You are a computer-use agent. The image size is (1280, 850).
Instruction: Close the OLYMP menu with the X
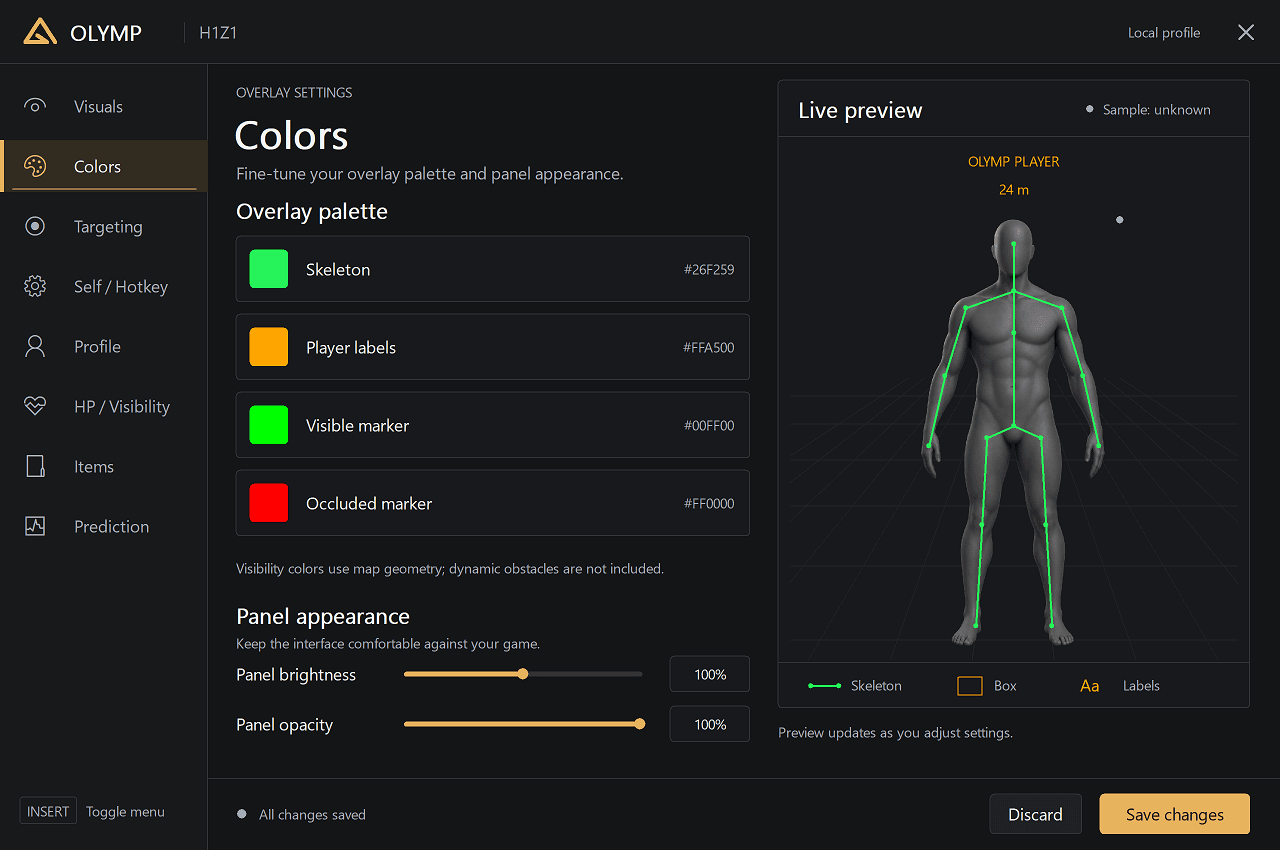1246,32
